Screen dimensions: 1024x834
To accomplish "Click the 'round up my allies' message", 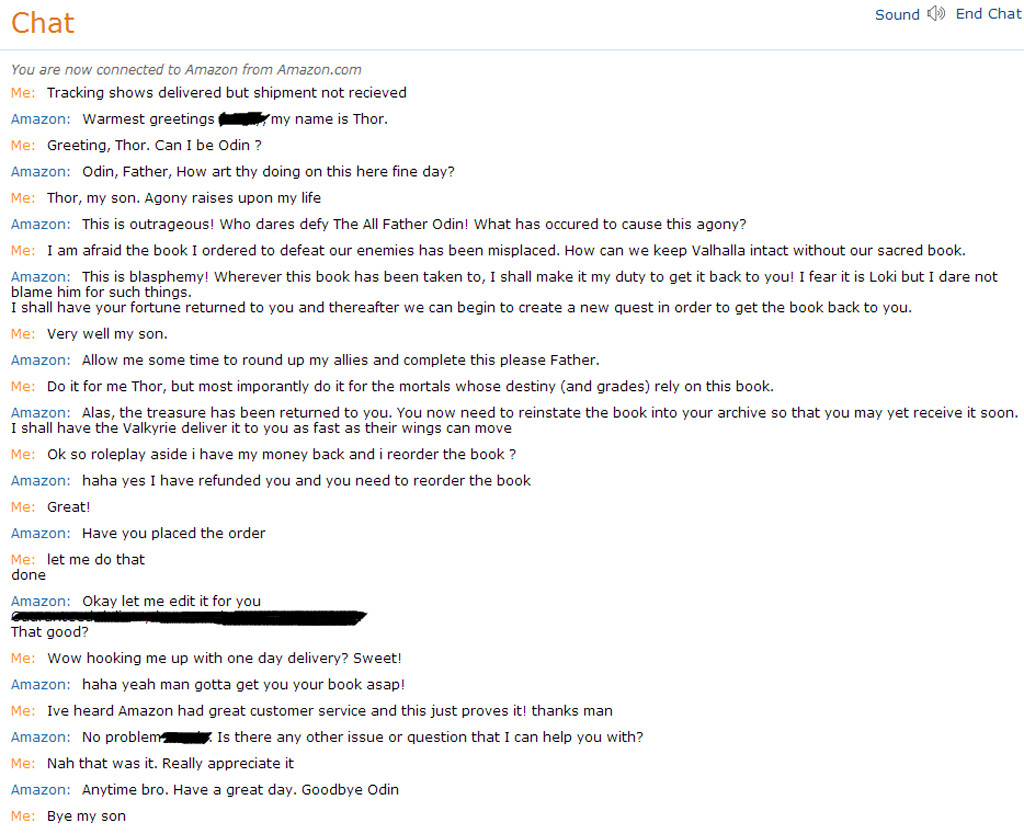I will point(340,360).
